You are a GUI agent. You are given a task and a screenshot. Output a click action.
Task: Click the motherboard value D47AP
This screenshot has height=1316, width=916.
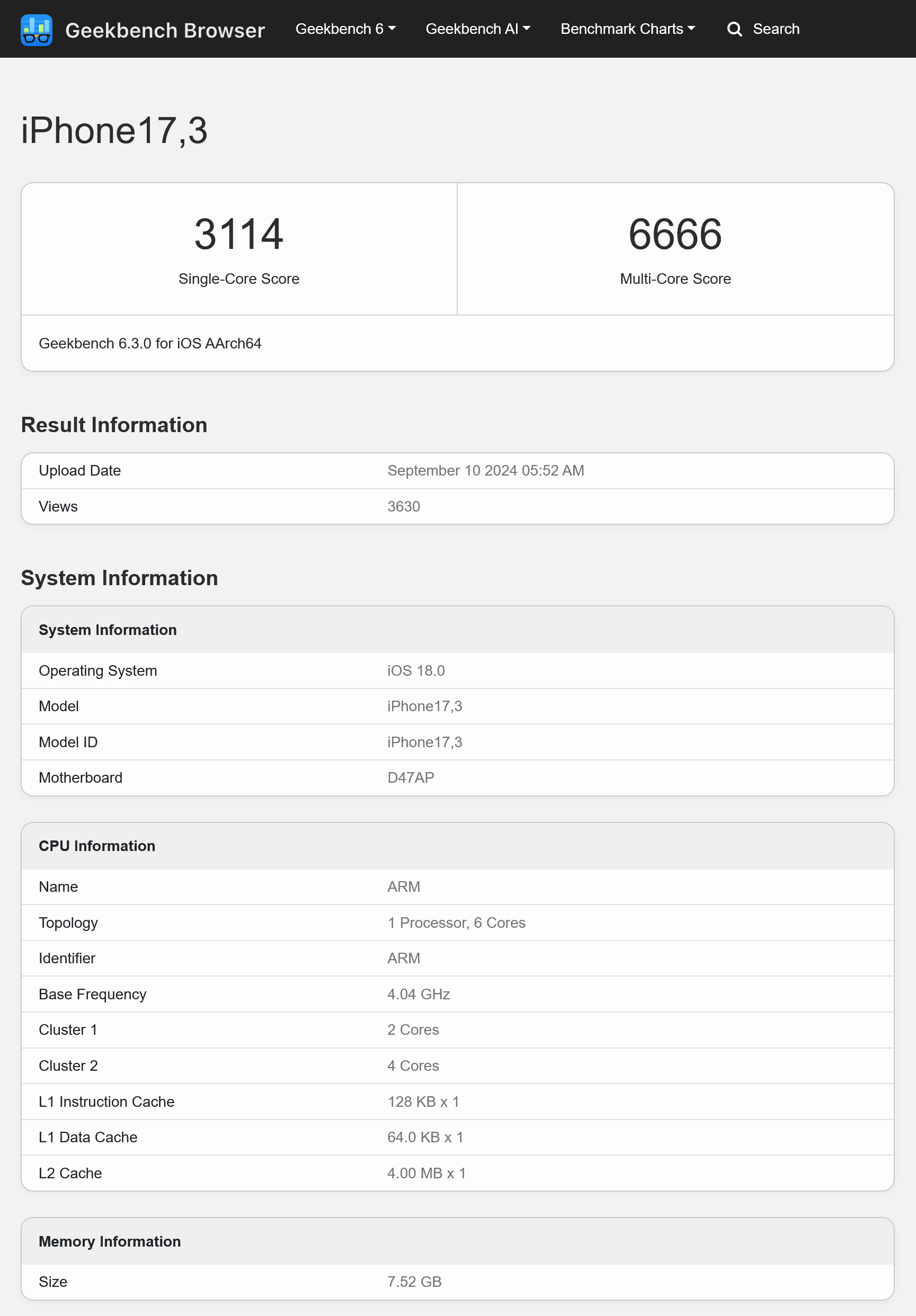coord(411,778)
